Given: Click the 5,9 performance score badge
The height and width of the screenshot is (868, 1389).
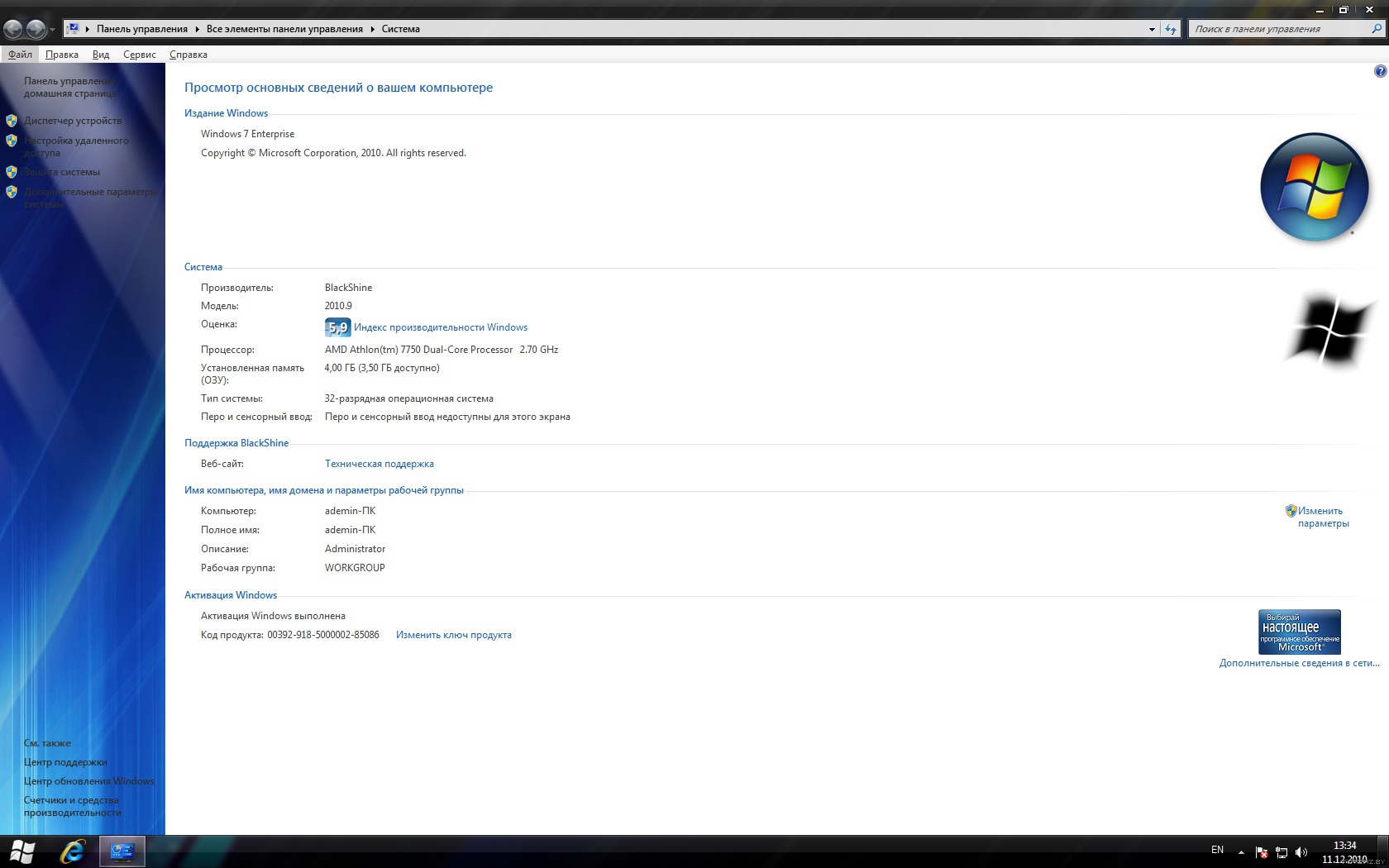Looking at the screenshot, I should pos(337,327).
